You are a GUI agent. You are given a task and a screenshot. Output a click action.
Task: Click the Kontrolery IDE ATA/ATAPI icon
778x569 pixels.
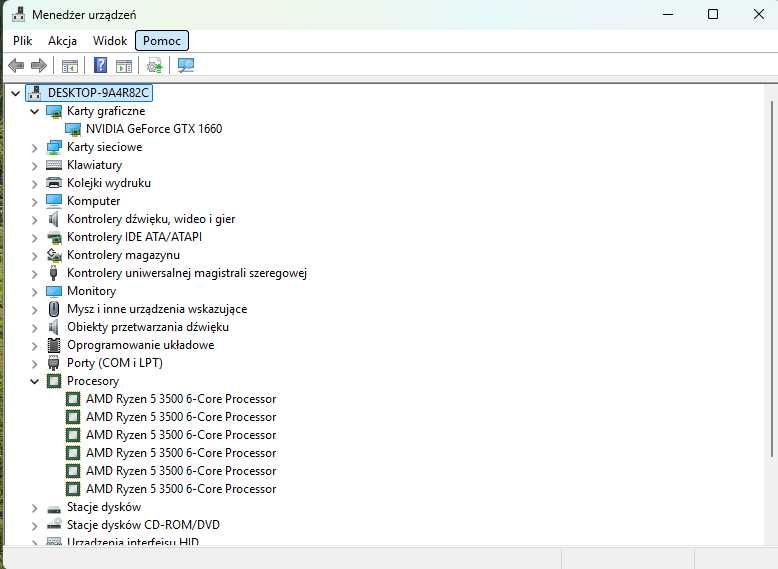click(54, 237)
